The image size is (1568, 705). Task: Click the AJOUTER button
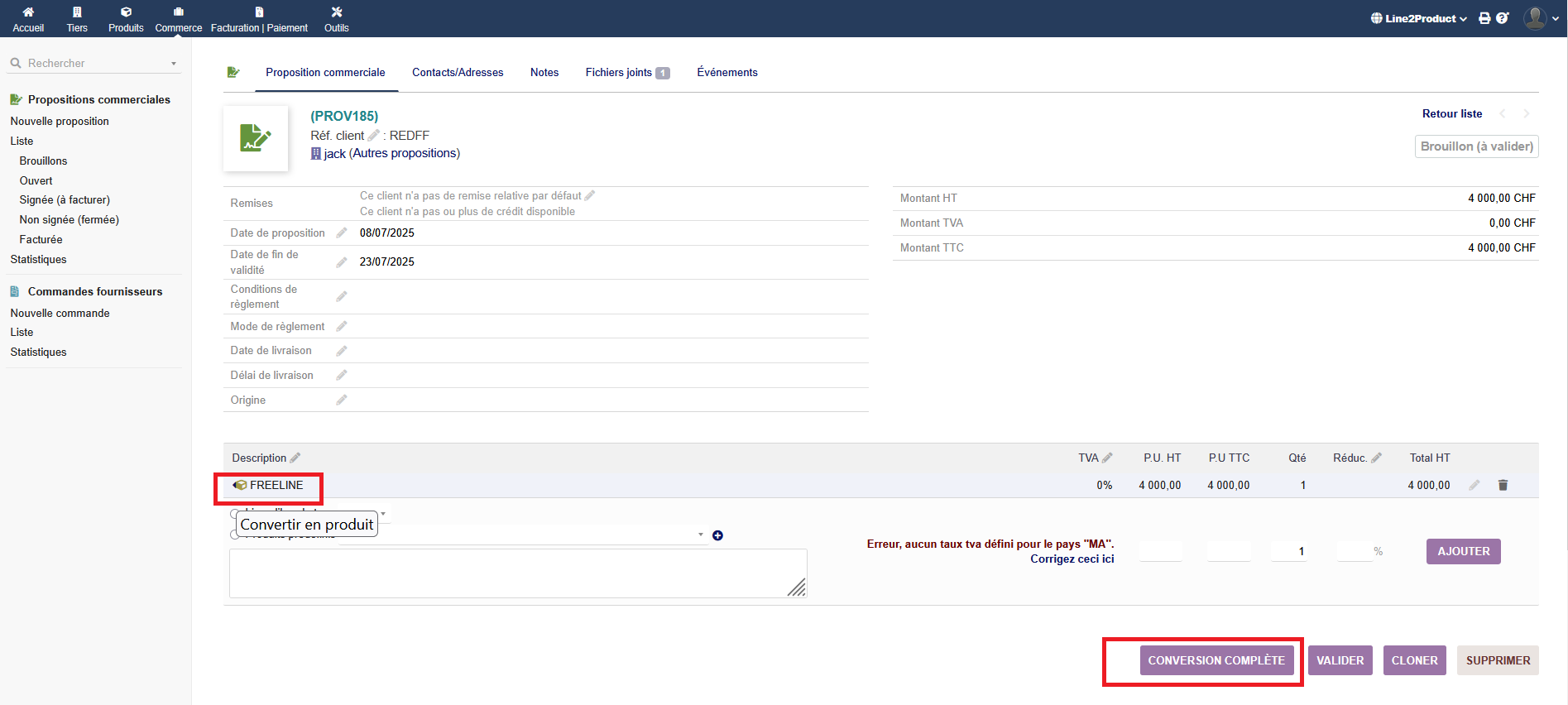click(1462, 551)
